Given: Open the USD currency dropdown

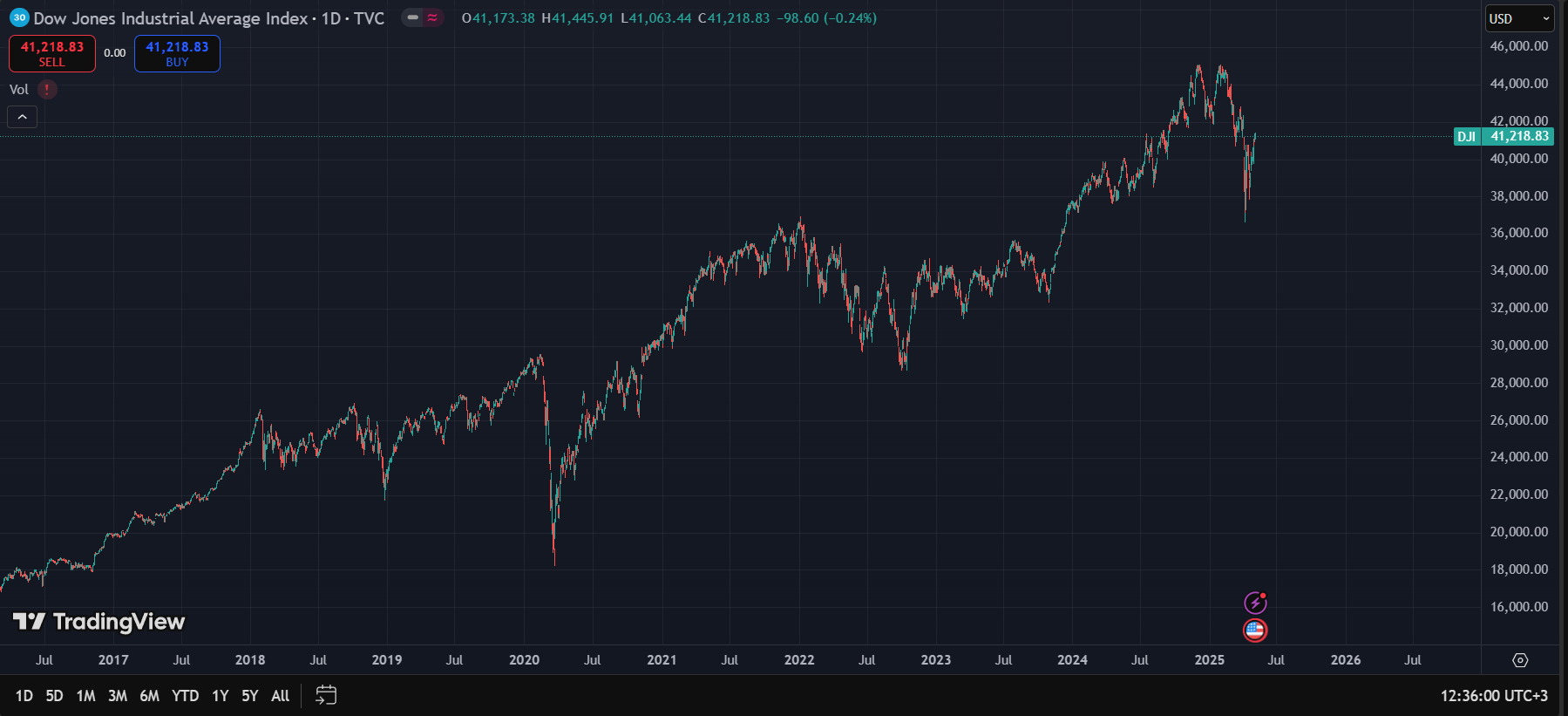Looking at the screenshot, I should click(x=1519, y=18).
